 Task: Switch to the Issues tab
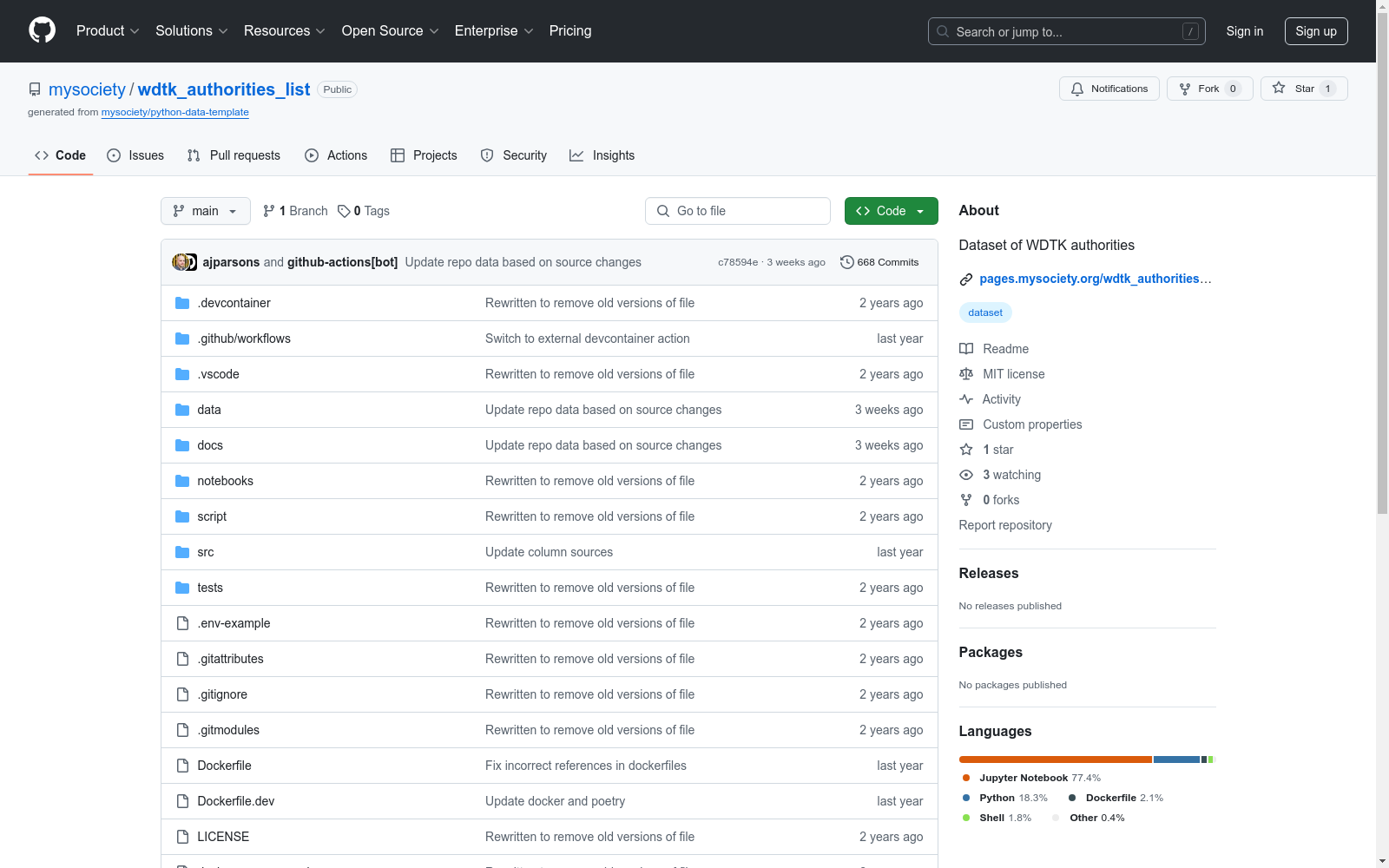pyautogui.click(x=135, y=155)
